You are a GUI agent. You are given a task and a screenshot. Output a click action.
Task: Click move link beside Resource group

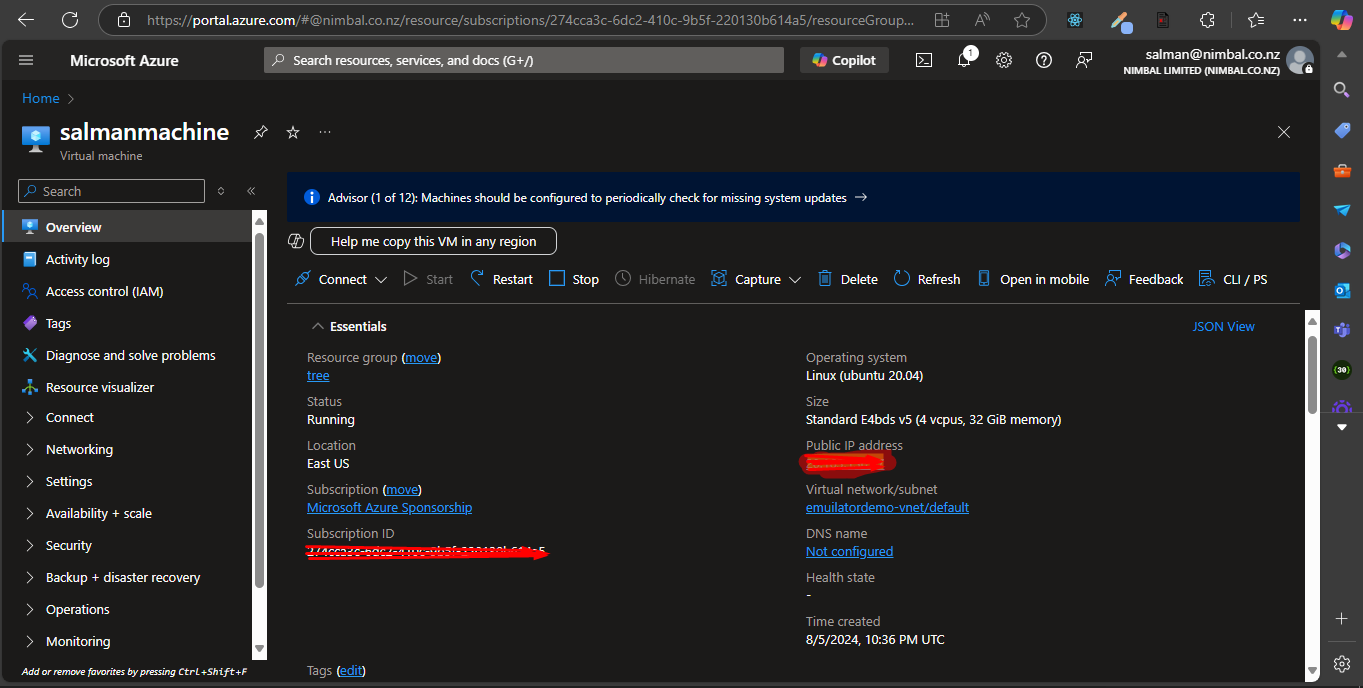click(x=421, y=357)
